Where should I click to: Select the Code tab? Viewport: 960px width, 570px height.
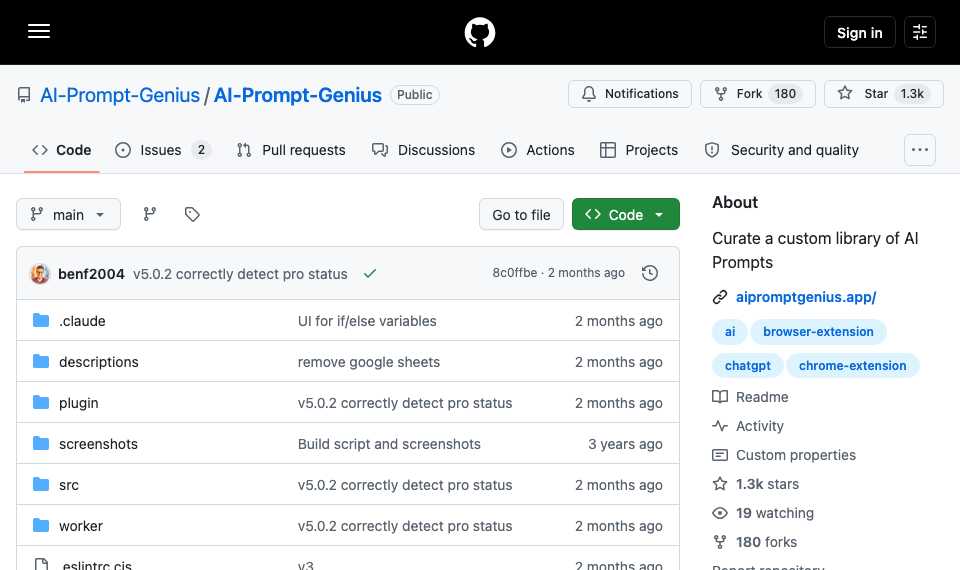pyautogui.click(x=62, y=150)
